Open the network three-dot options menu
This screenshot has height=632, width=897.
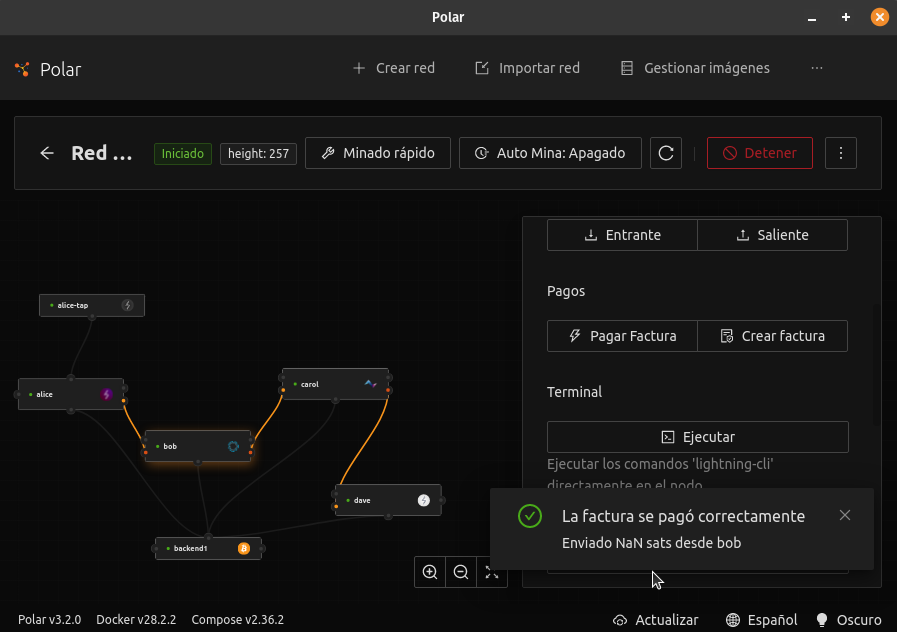841,153
